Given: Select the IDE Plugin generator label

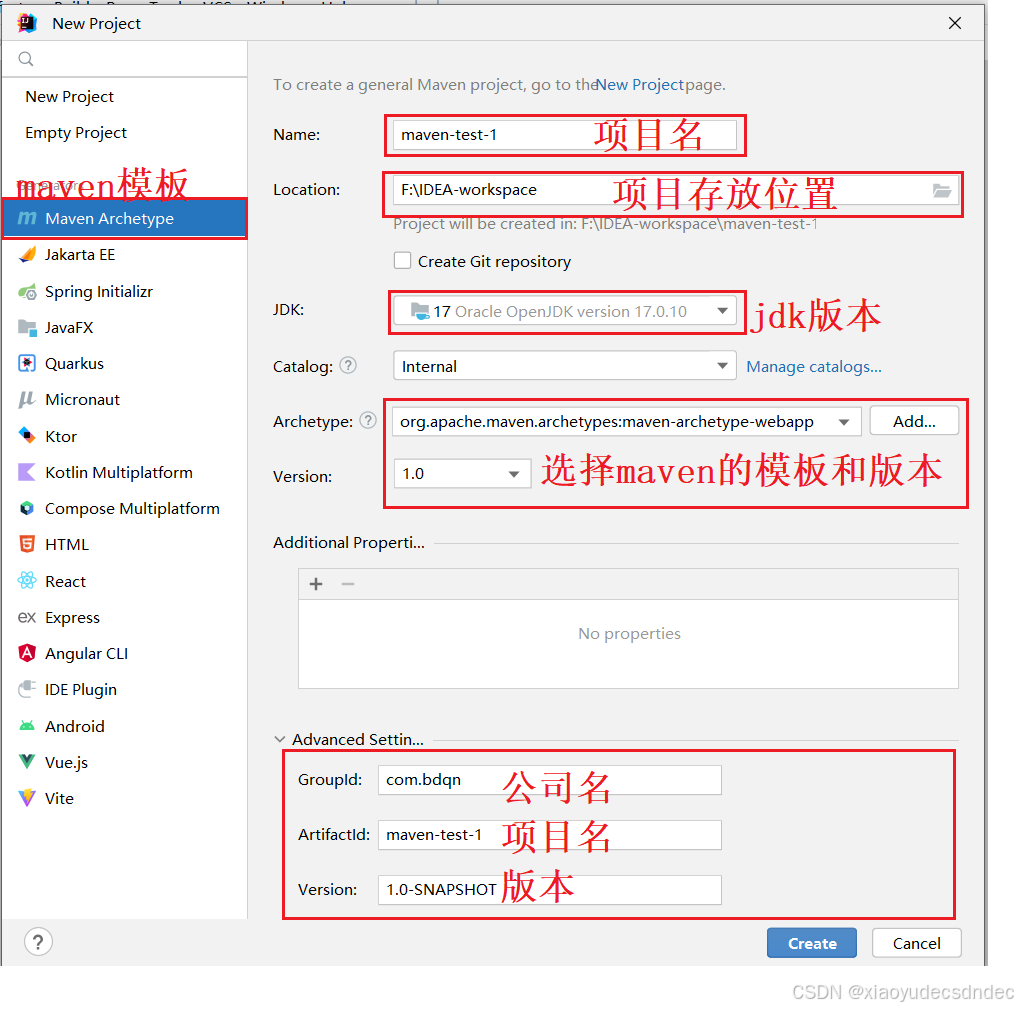Looking at the screenshot, I should click(x=81, y=690).
